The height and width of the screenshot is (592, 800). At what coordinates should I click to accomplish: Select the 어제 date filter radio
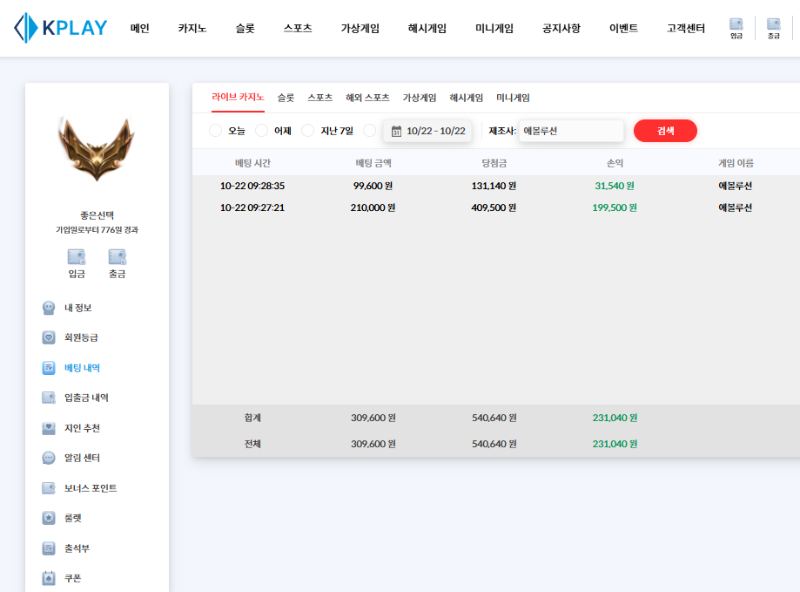[x=262, y=131]
